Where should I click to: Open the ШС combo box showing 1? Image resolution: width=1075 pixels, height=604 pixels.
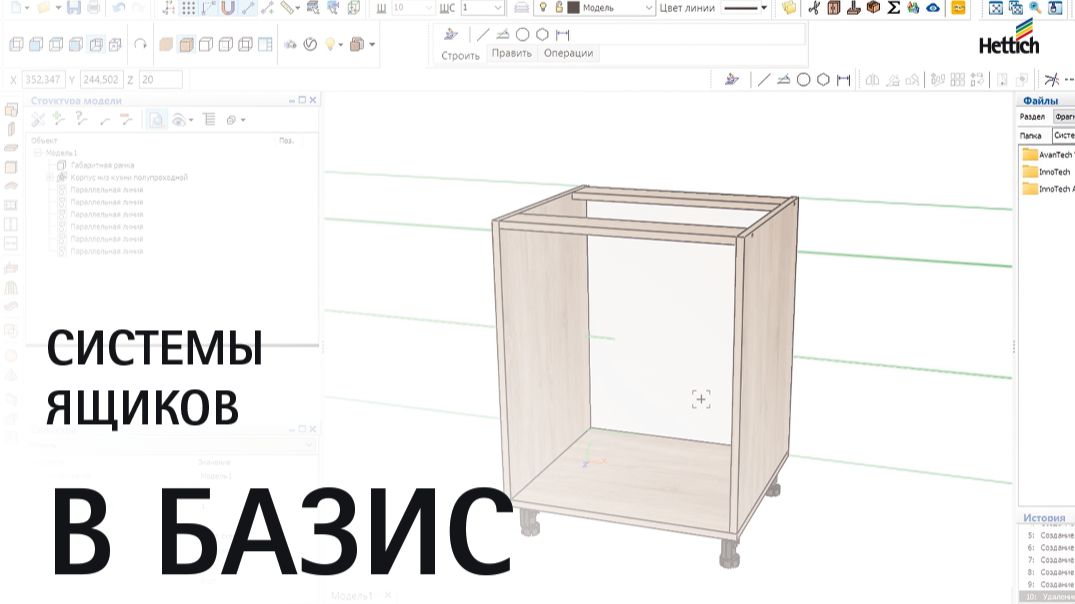(482, 8)
